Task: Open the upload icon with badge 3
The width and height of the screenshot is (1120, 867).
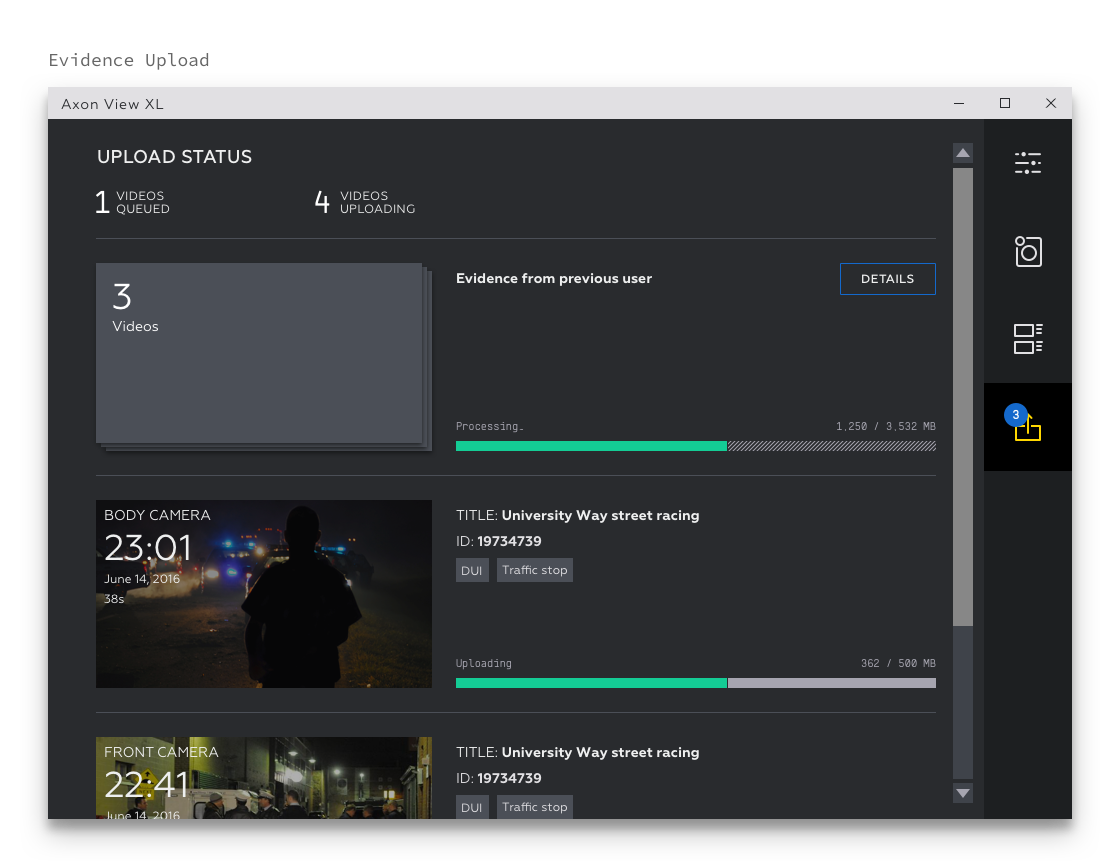Action: 1027,426
